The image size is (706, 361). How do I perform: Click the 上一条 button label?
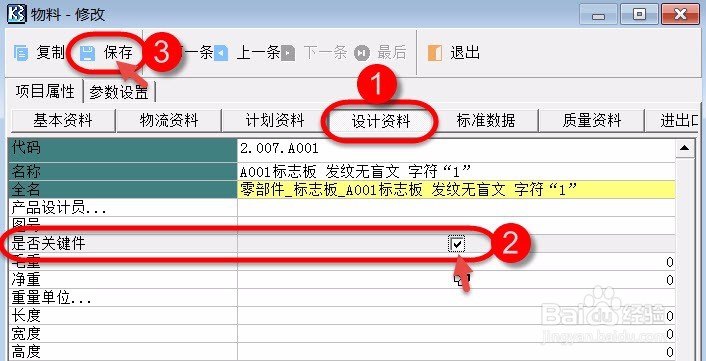(258, 53)
